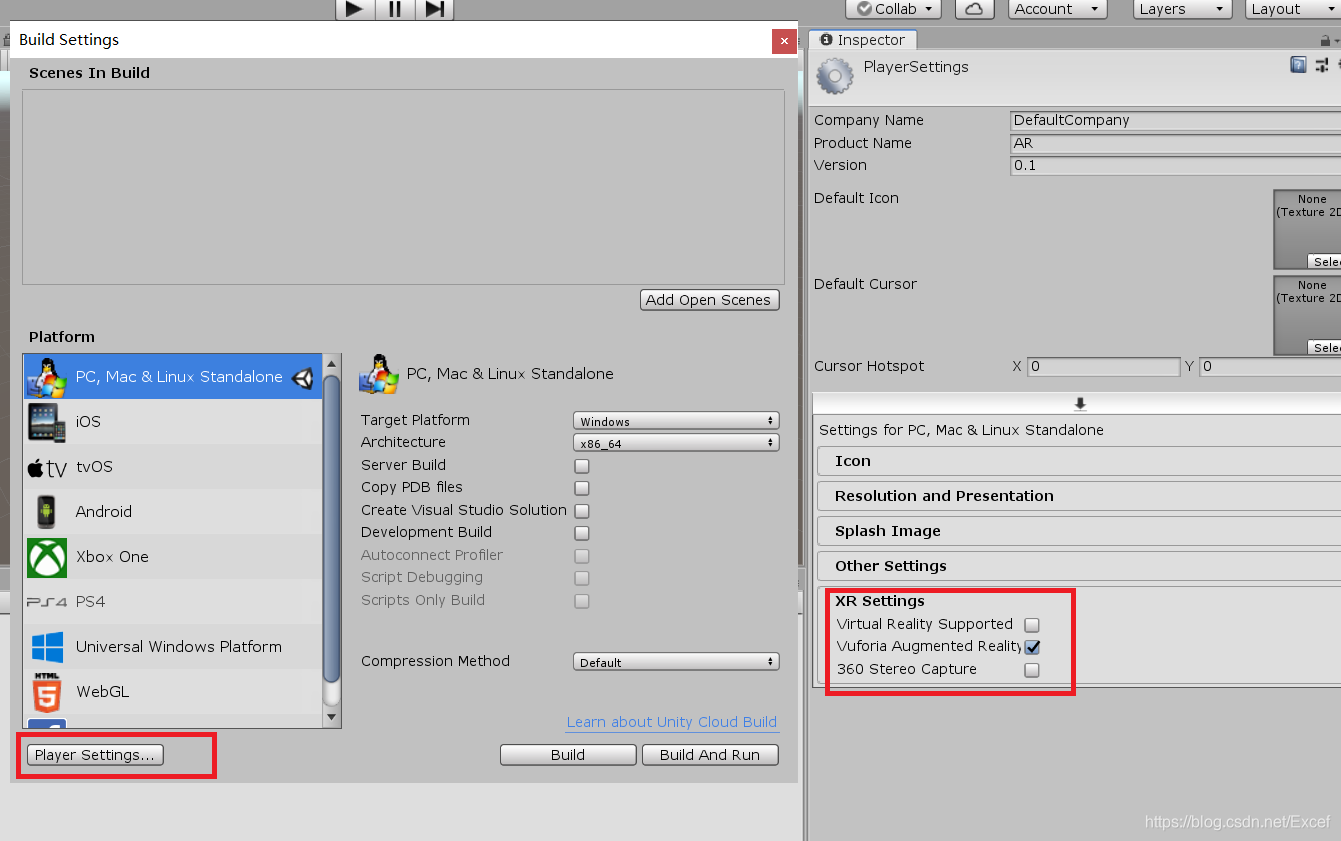Click the Add Open Scenes button

(709, 300)
